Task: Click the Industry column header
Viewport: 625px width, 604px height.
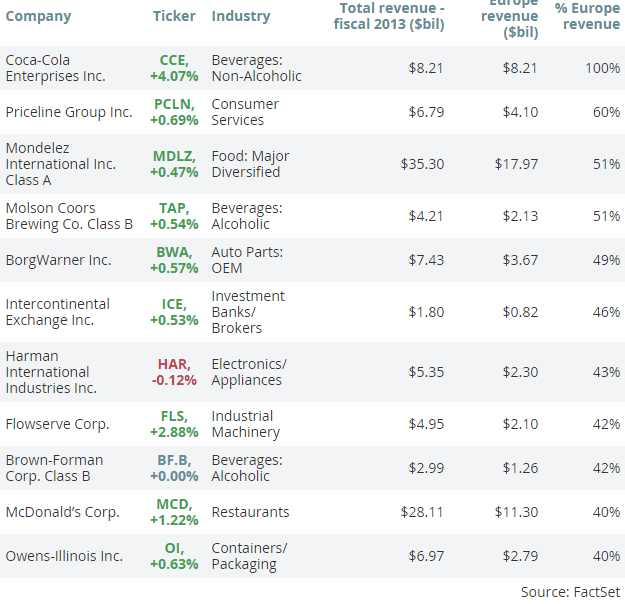Action: point(241,16)
